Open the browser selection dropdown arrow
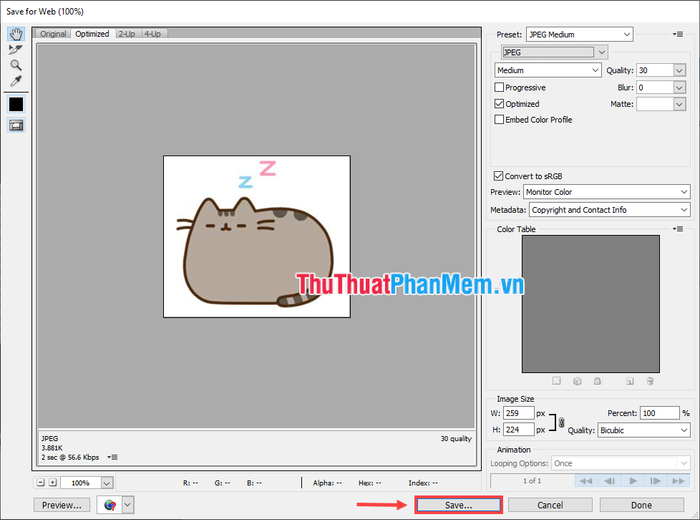Screen dimensions: 700x520 [x=128, y=505]
